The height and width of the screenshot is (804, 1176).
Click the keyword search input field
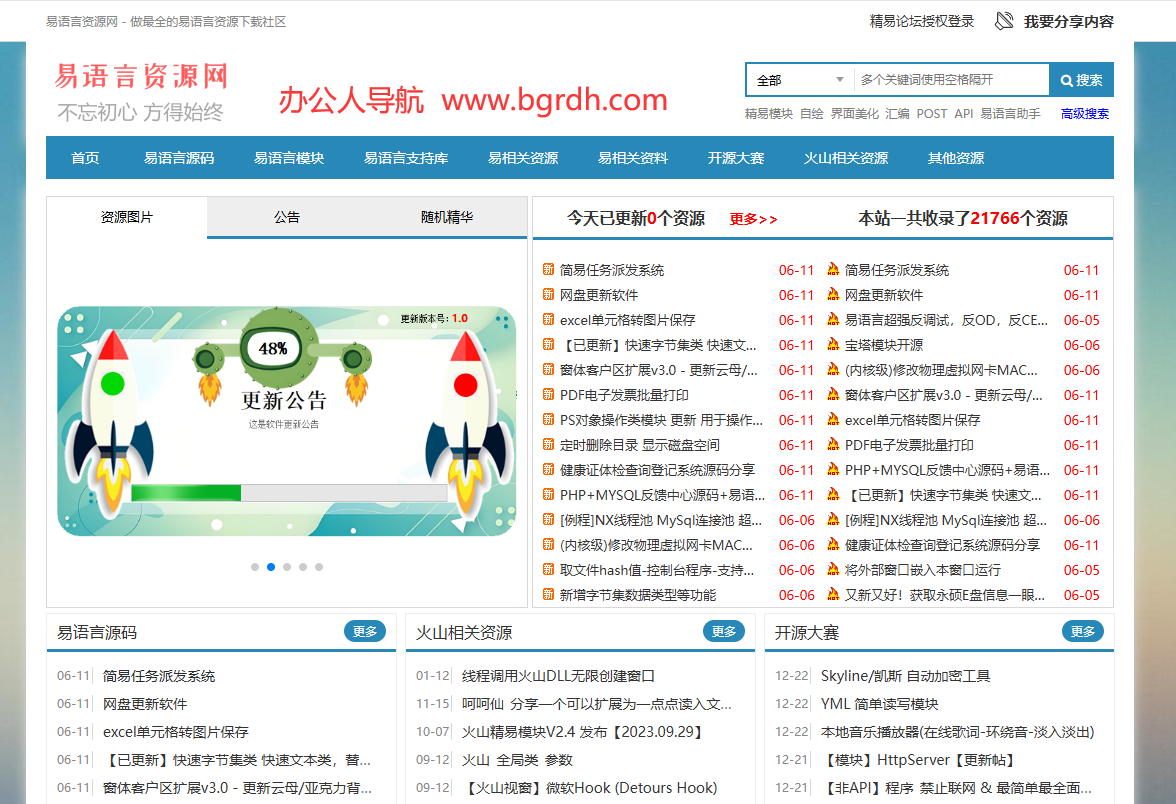[x=950, y=80]
